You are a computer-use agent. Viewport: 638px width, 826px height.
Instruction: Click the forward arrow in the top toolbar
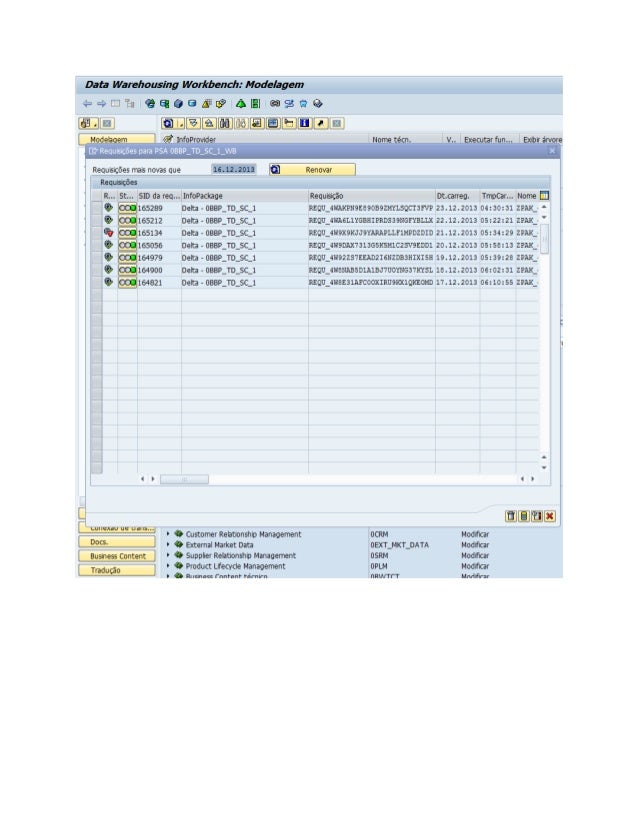(x=101, y=104)
